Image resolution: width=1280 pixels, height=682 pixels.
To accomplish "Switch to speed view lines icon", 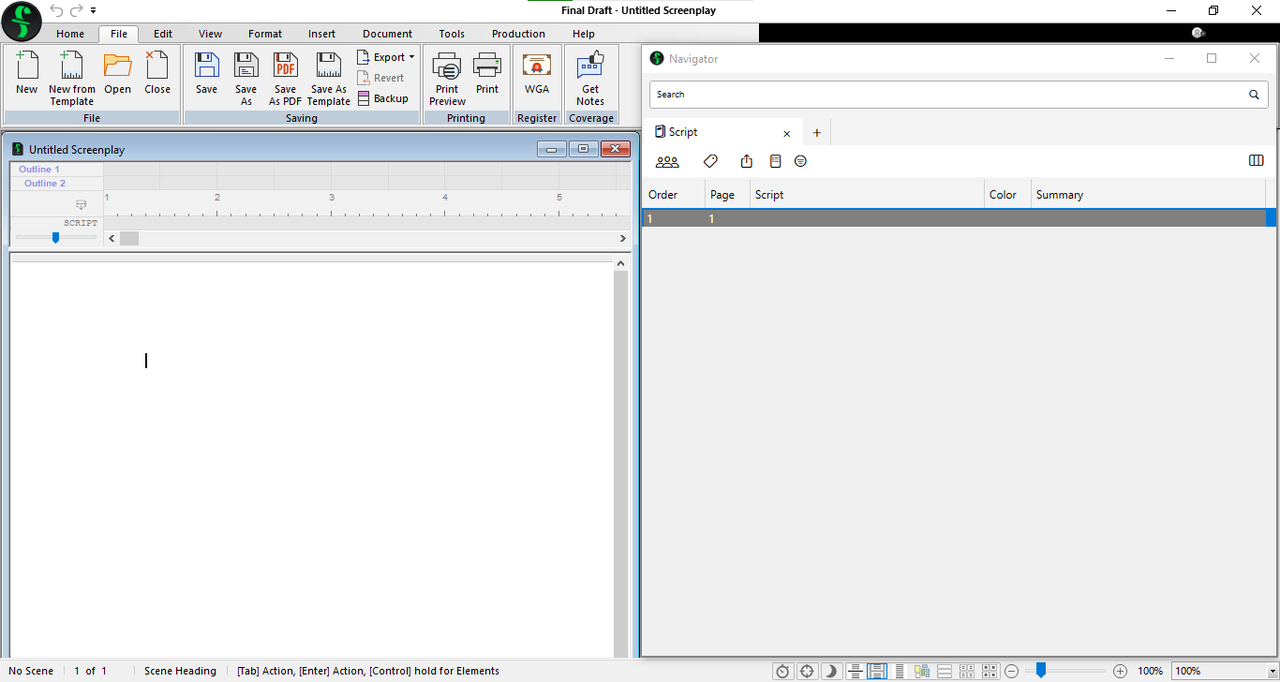I will coord(900,671).
